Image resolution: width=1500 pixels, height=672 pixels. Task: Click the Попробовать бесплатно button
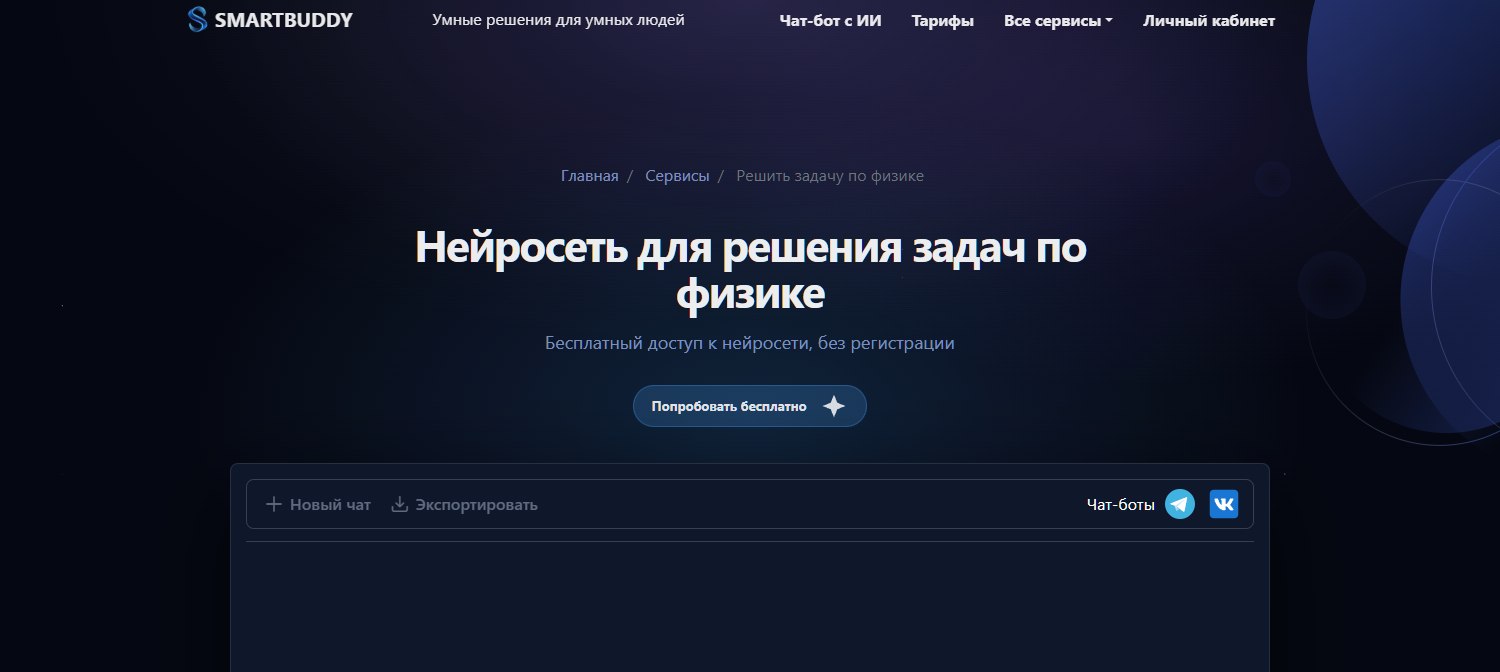tap(750, 406)
